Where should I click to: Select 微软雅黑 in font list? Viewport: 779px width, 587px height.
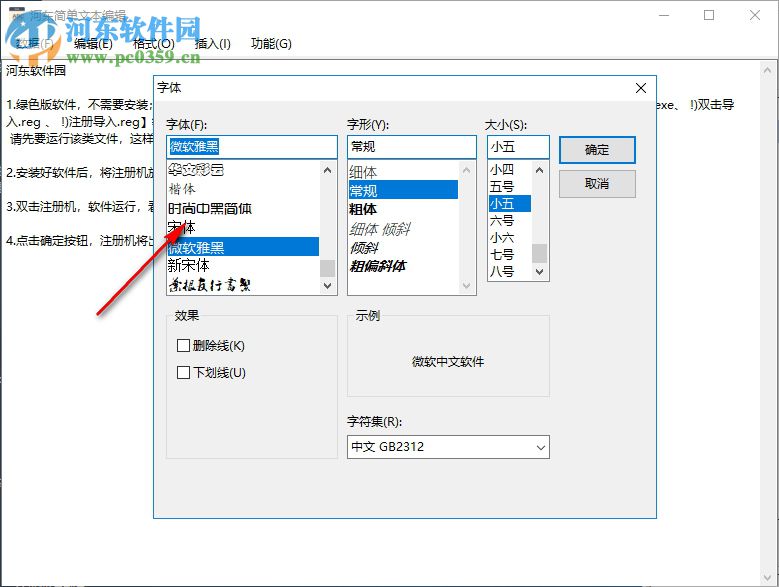pyautogui.click(x=243, y=247)
